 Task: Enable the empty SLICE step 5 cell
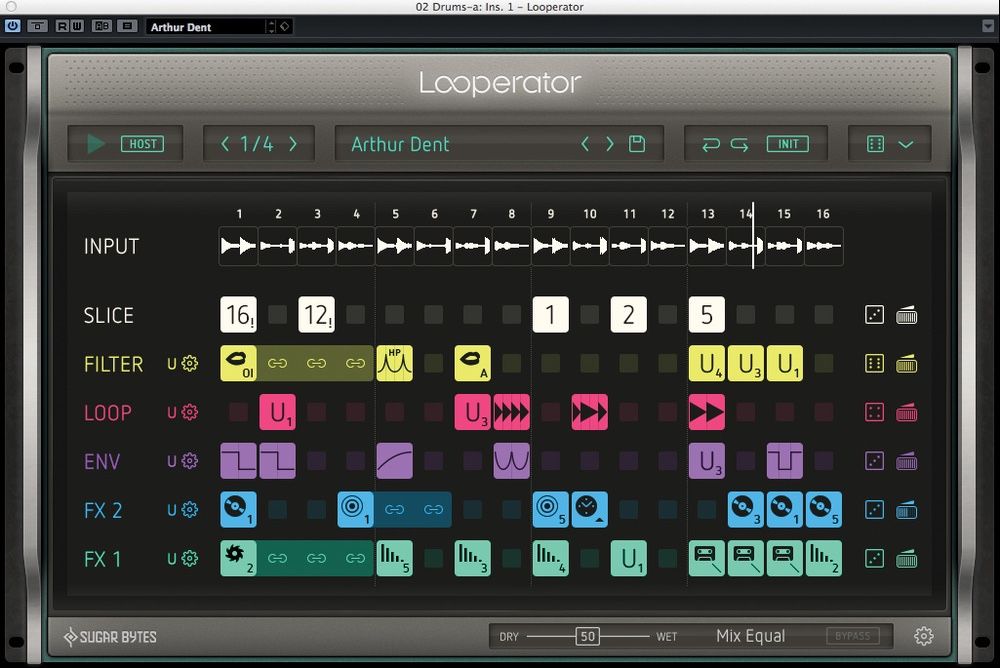coord(394,316)
